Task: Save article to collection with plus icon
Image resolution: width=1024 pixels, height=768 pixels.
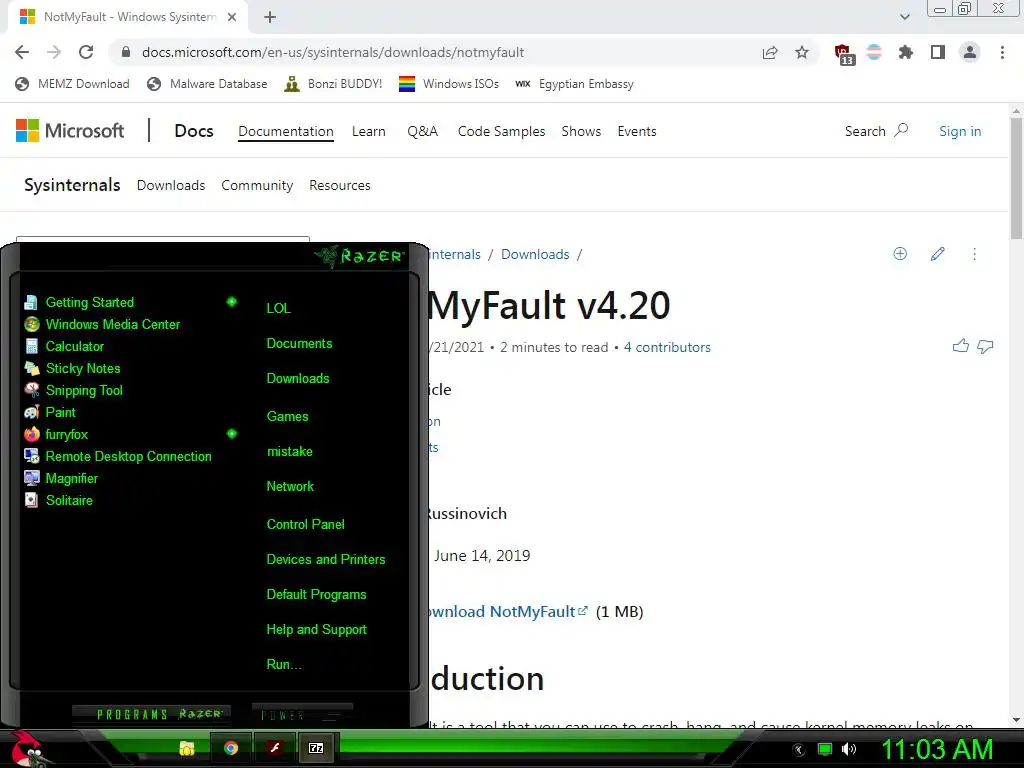Action: 900,254
